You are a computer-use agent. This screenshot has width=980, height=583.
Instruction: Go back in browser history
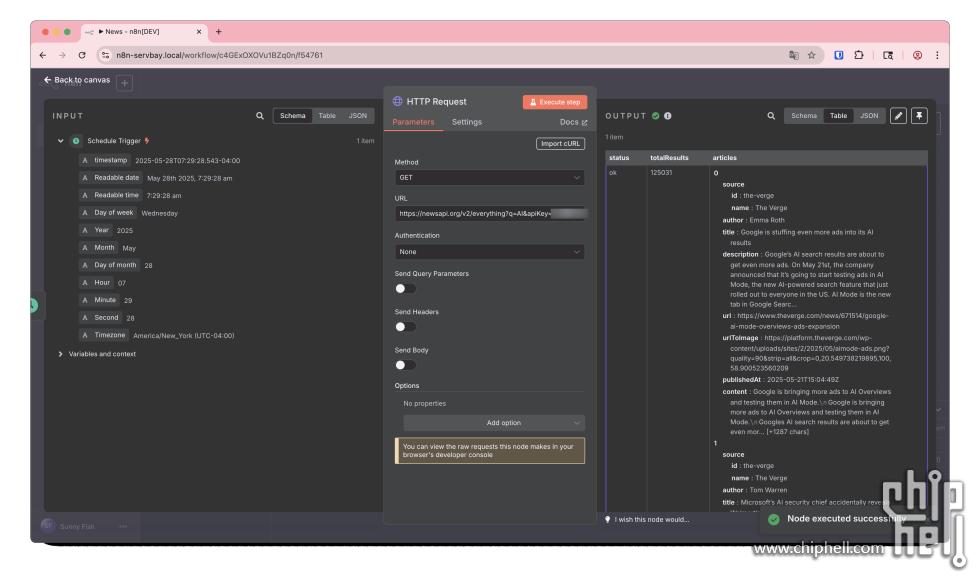tap(42, 55)
